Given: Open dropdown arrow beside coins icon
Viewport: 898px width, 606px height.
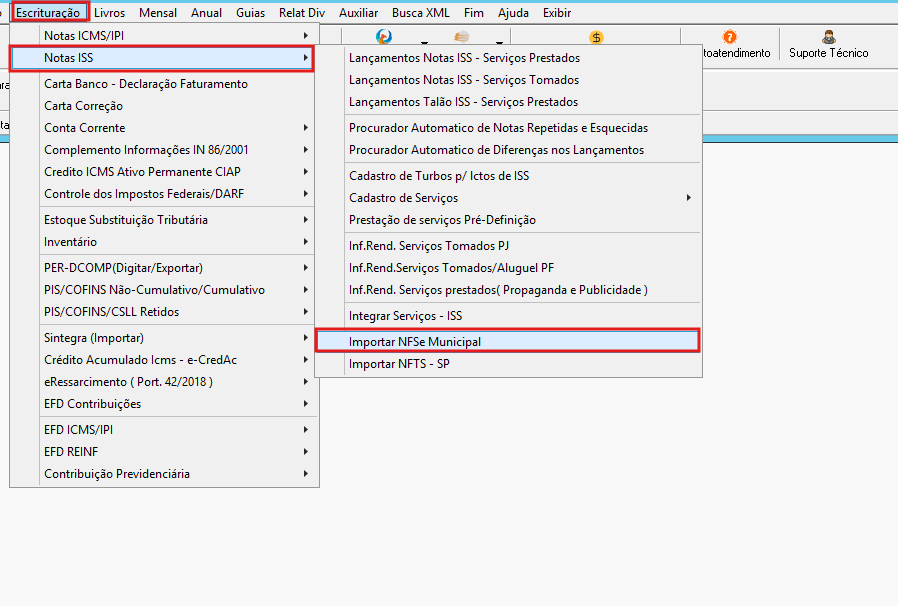Looking at the screenshot, I should pos(499,43).
